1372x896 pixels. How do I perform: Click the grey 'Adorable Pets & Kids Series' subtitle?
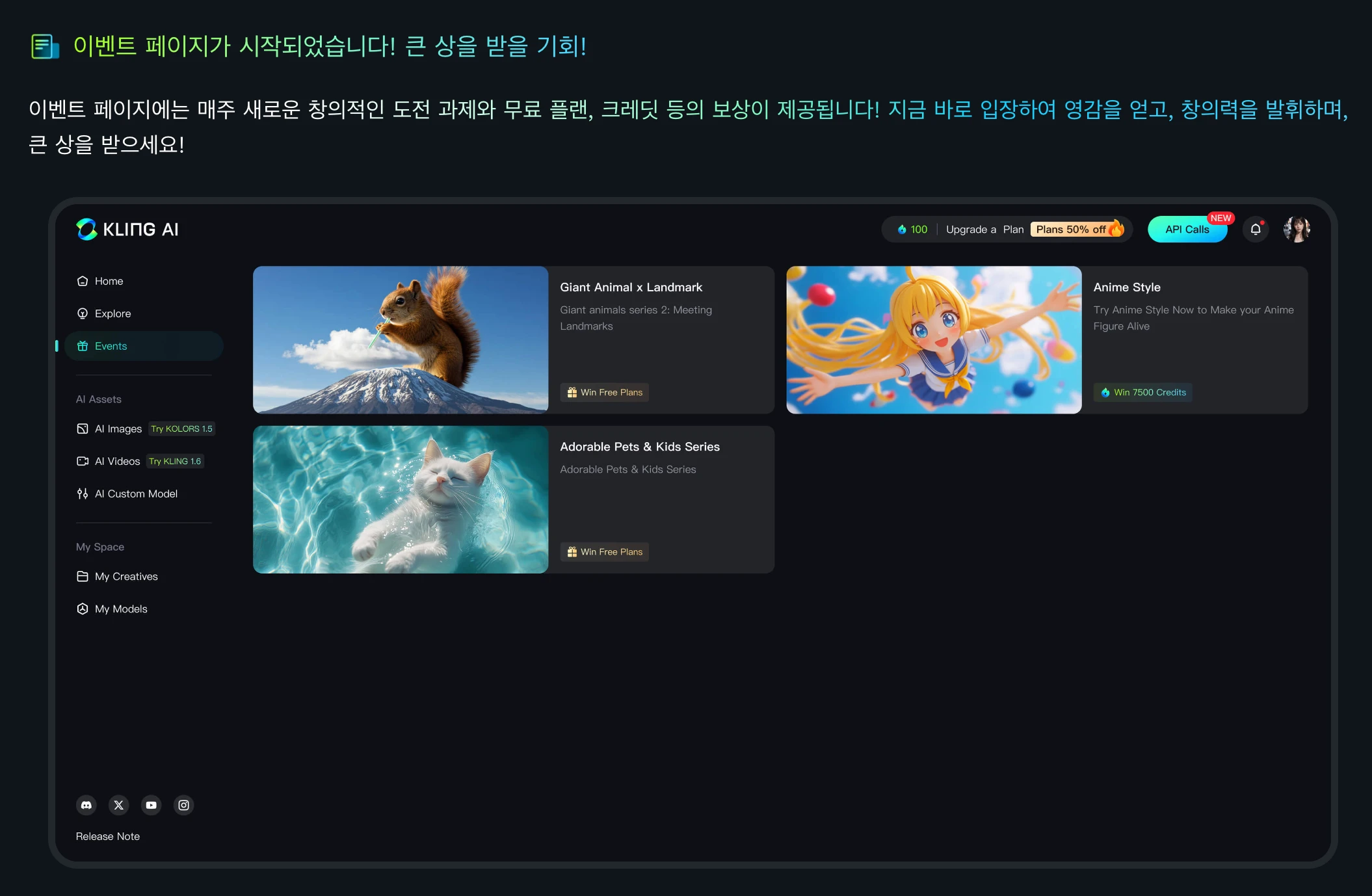pos(628,469)
